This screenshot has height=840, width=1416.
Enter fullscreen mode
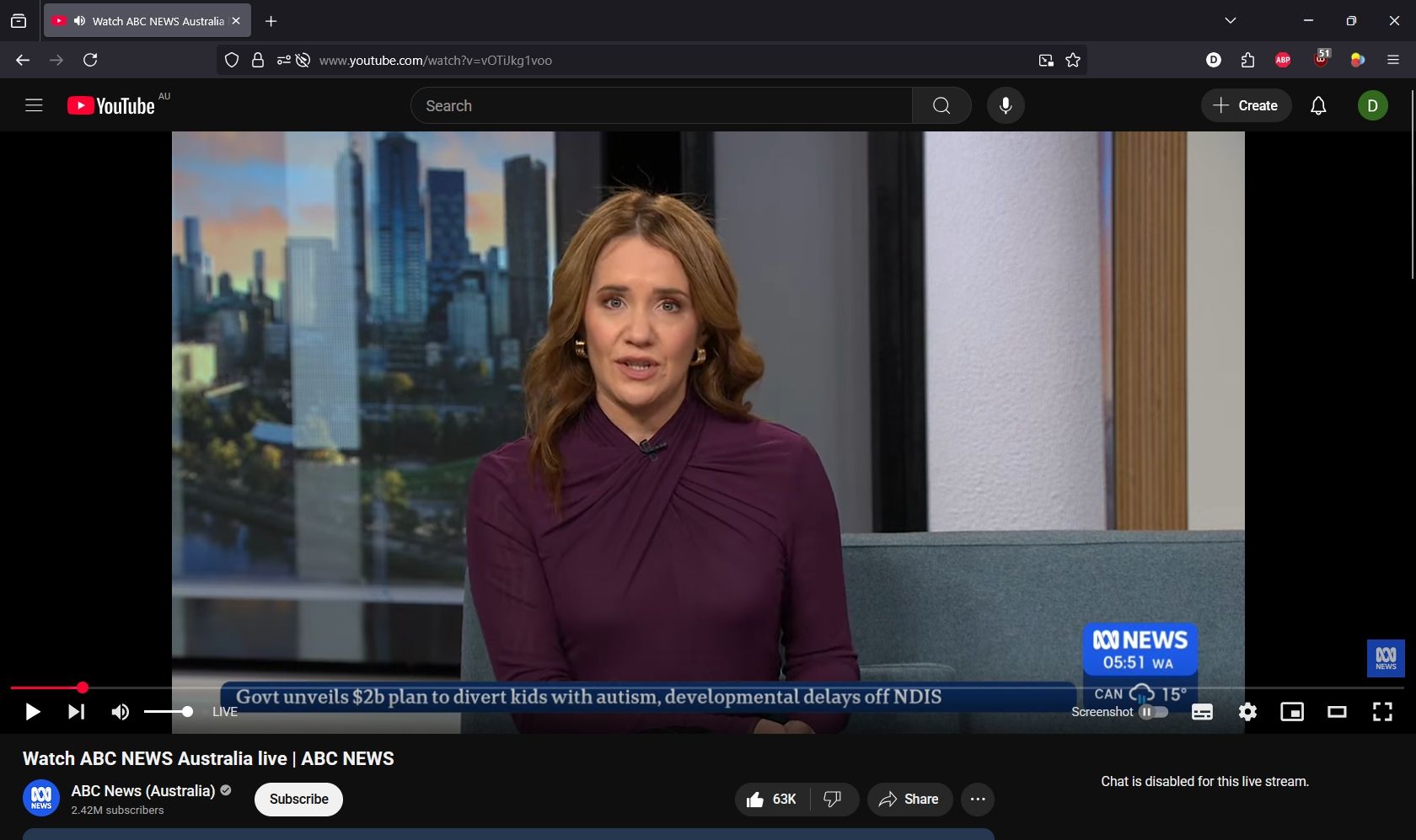point(1382,712)
